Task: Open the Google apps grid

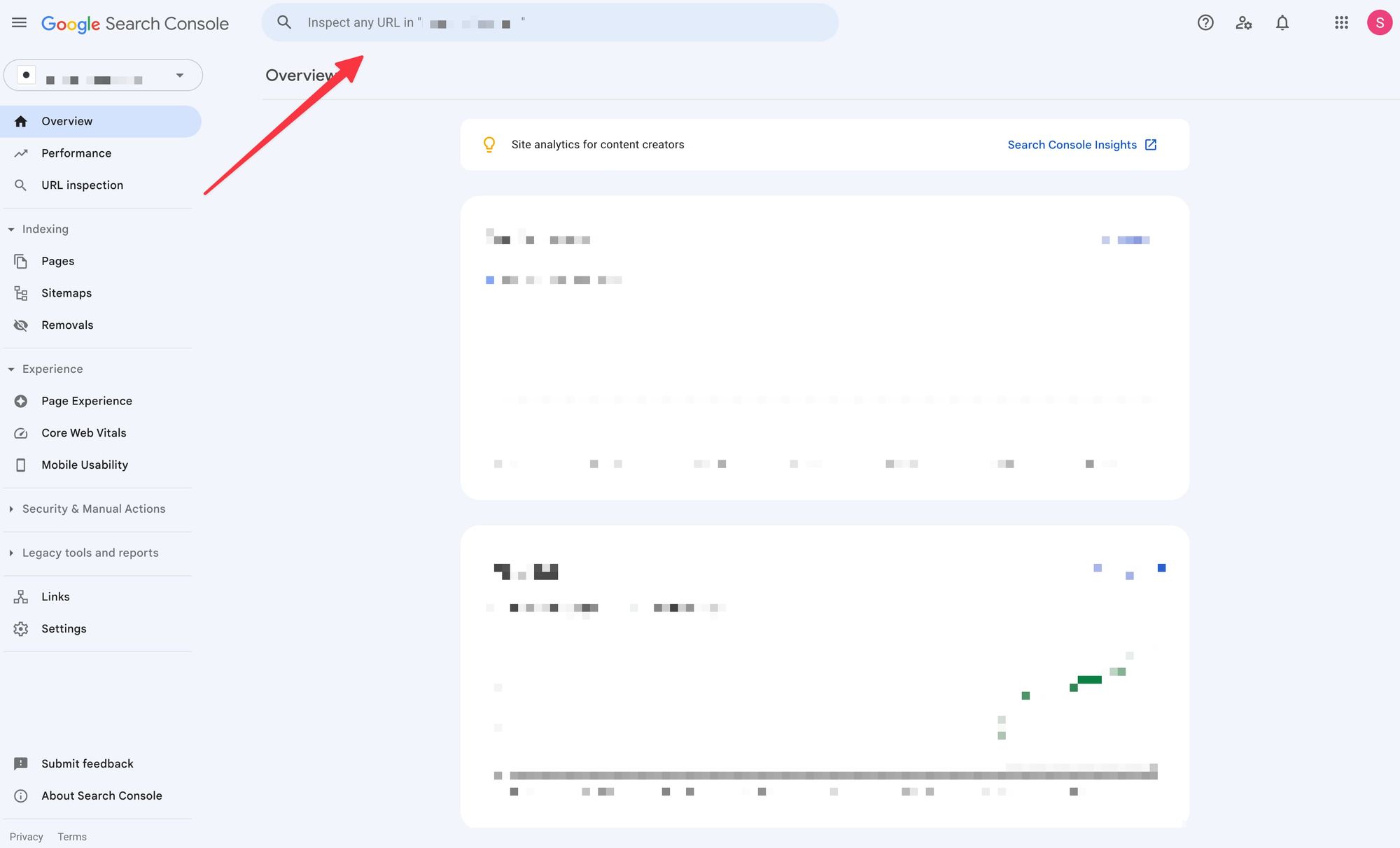Action: (1340, 23)
